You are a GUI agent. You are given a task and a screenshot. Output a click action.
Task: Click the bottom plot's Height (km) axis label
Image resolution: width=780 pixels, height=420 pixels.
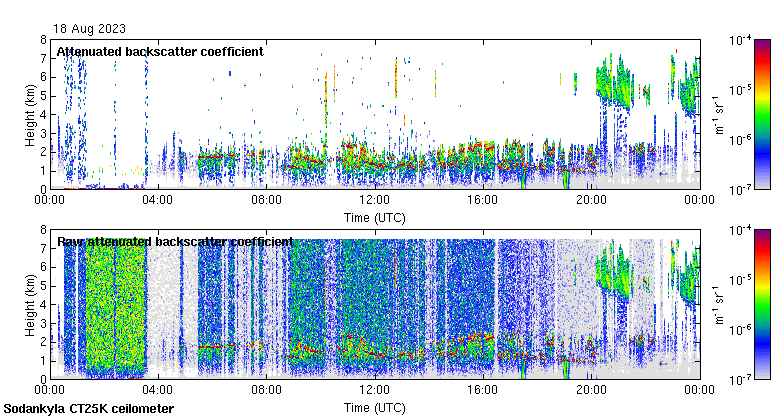coord(30,305)
